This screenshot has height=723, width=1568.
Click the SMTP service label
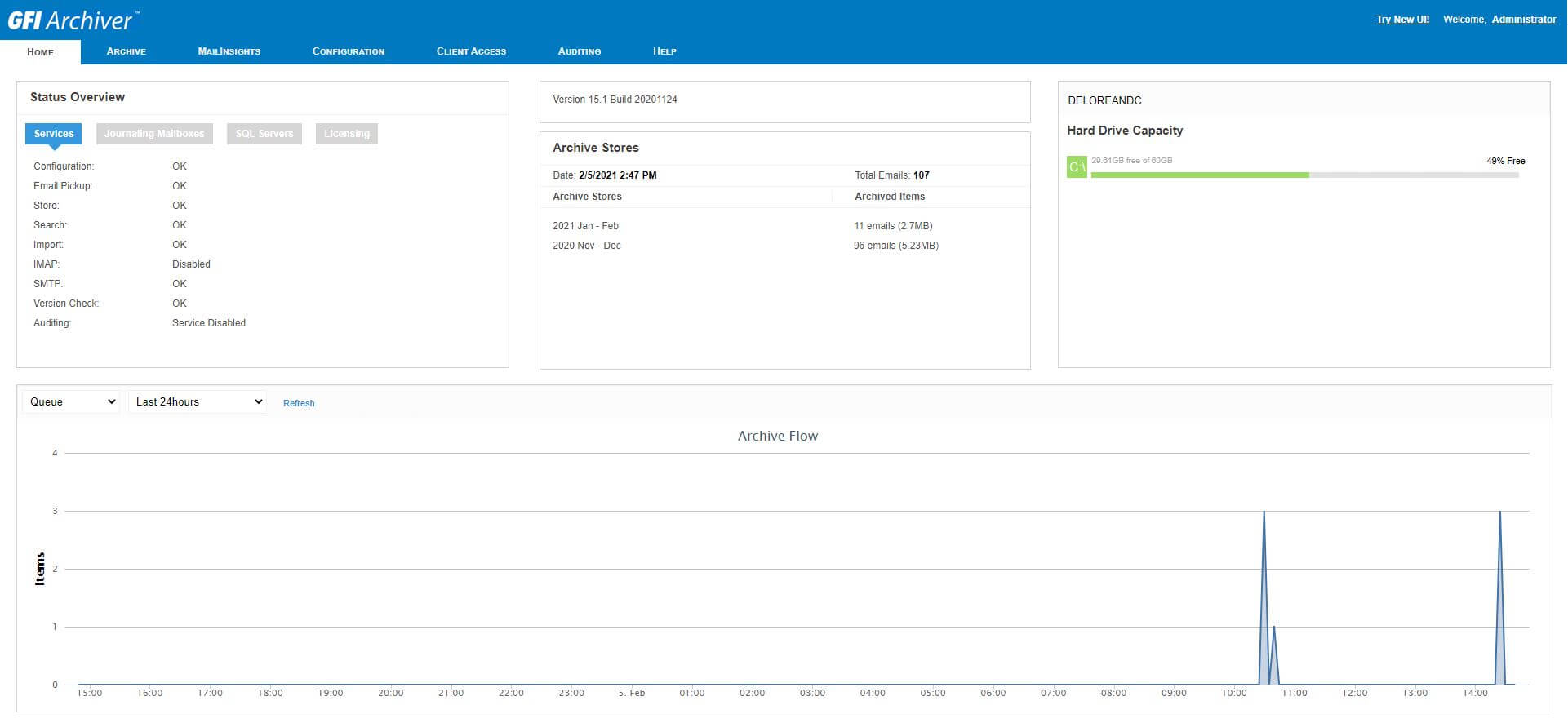[x=48, y=284]
